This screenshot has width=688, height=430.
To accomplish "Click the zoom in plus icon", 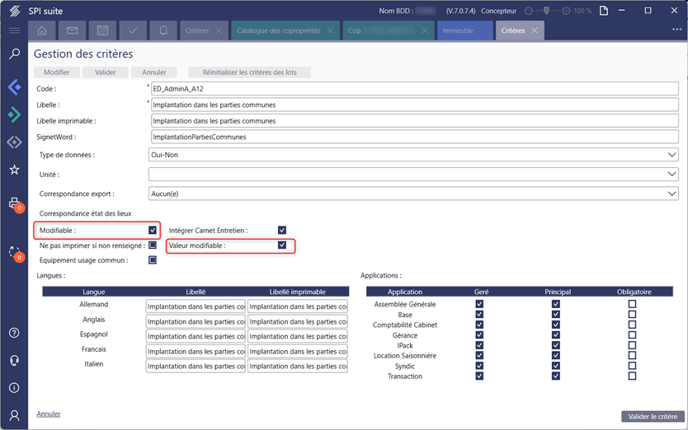I will pyautogui.click(x=566, y=11).
